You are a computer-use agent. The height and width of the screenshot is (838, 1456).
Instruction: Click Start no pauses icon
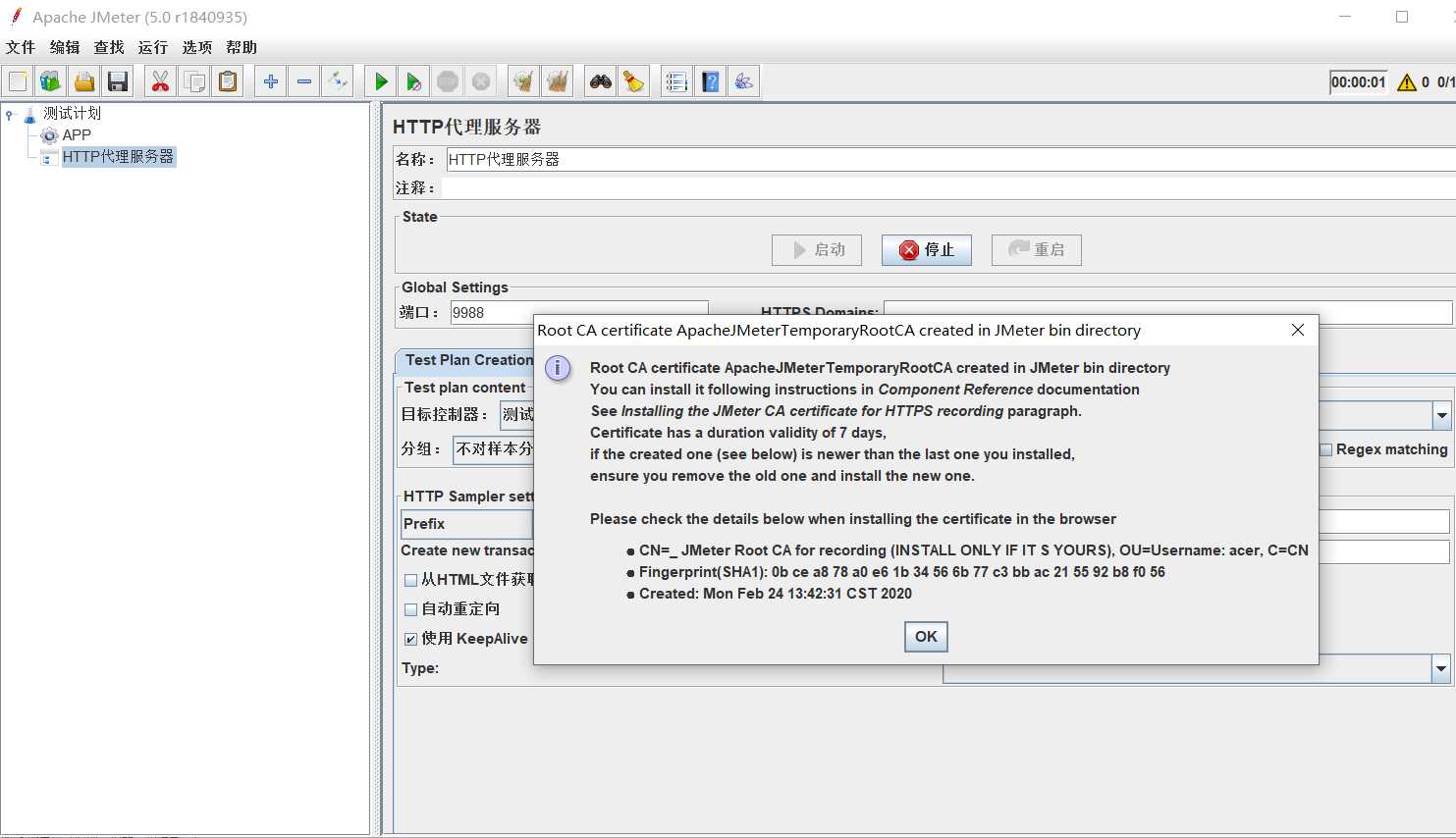[414, 81]
